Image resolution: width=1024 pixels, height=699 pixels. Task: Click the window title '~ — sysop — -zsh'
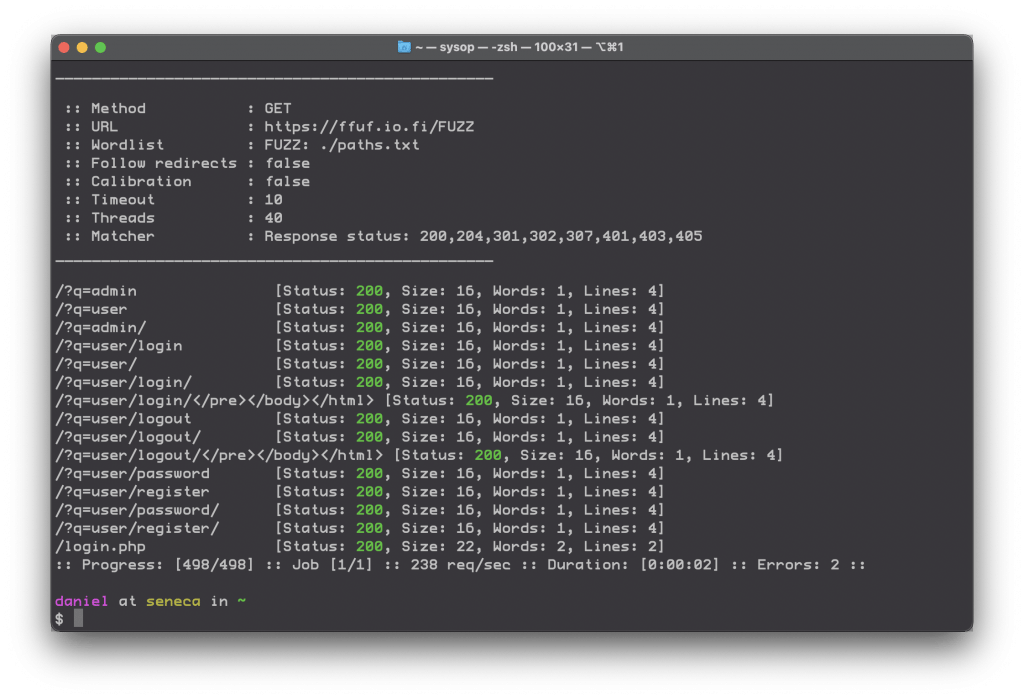466,47
